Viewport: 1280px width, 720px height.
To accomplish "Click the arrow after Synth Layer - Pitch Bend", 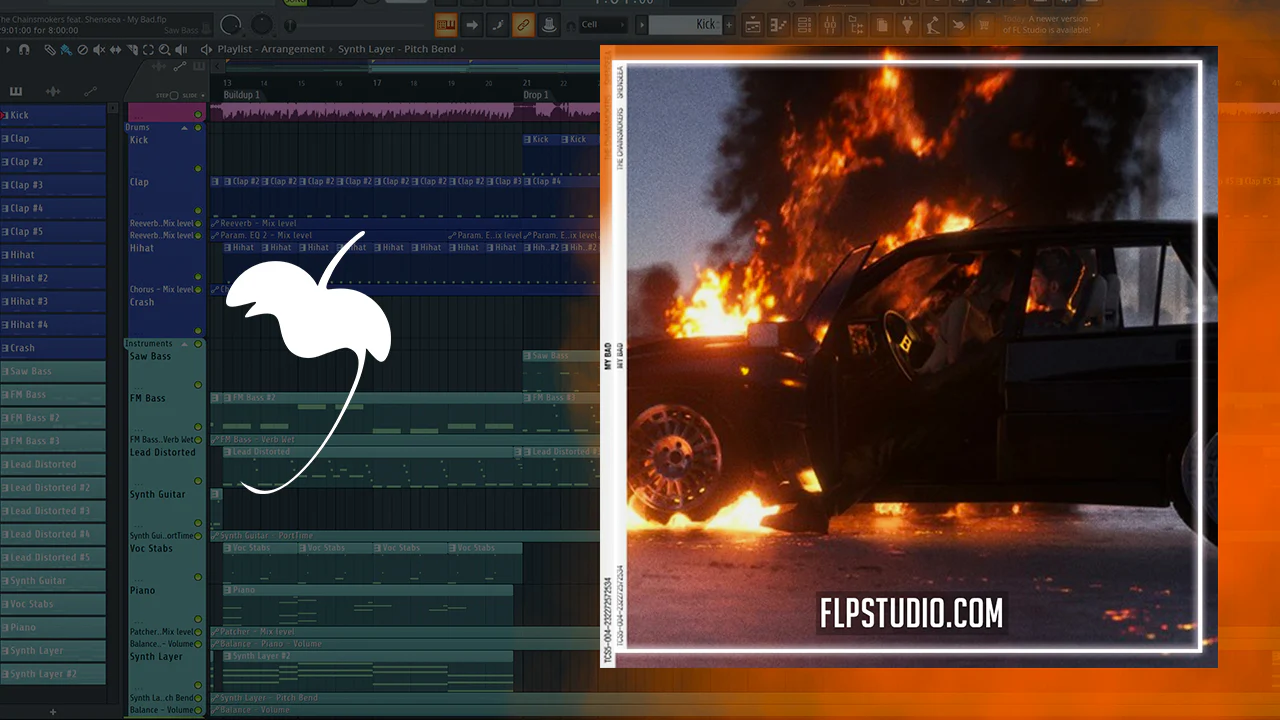I will [x=463, y=49].
